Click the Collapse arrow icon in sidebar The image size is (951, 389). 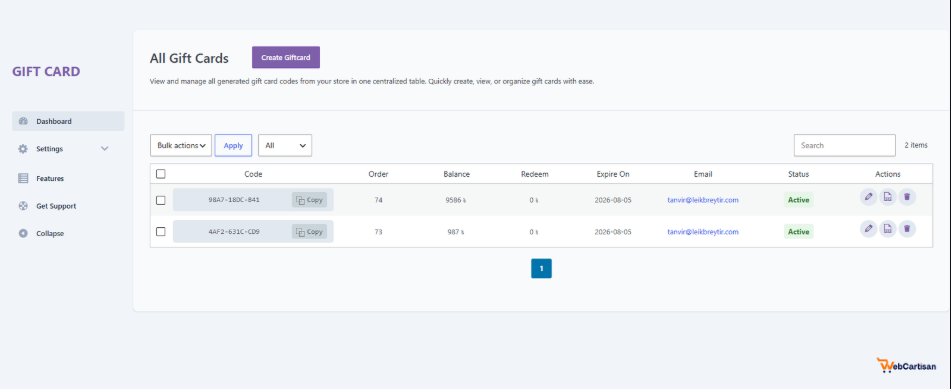[x=23, y=233]
